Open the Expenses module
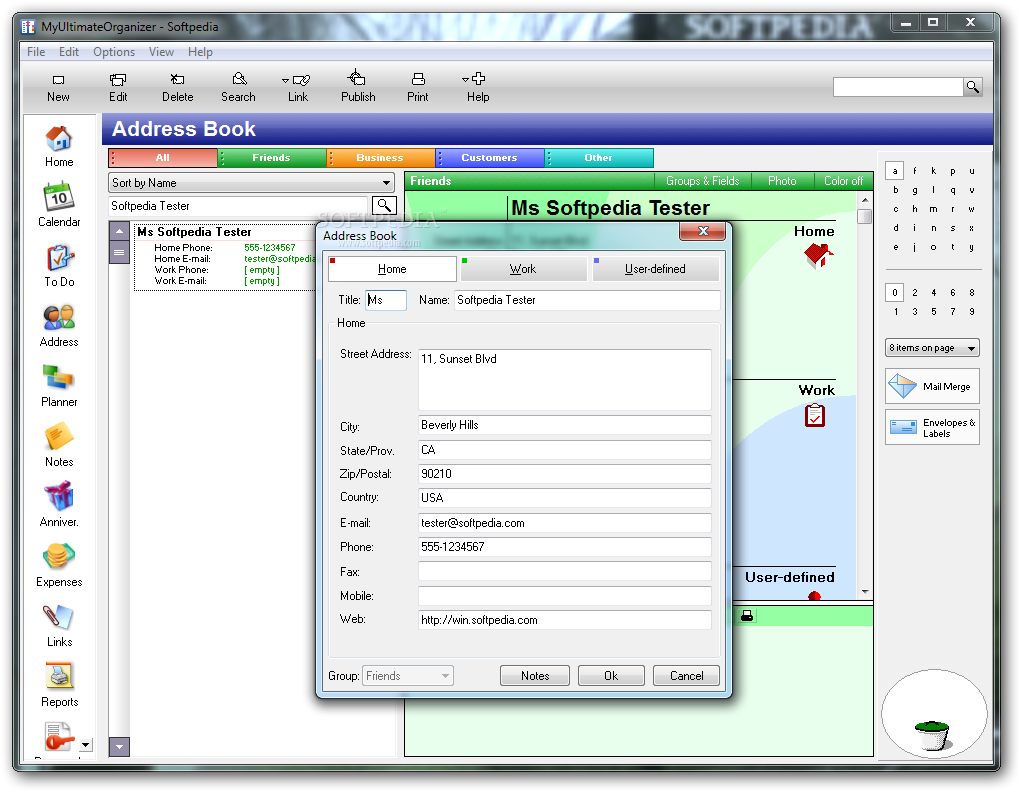1021x792 pixels. [x=59, y=565]
